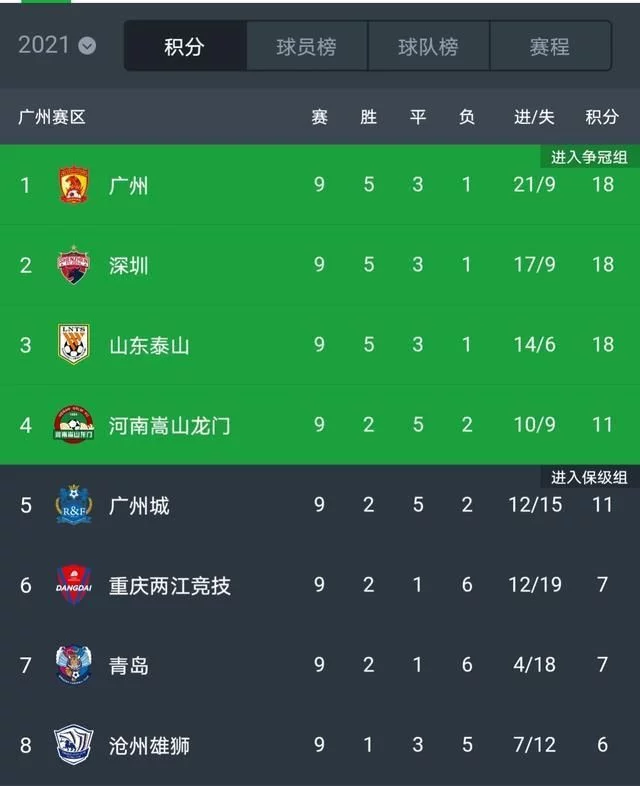Select the 青岛 team crest icon
Viewport: 640px width, 786px height.
click(74, 665)
